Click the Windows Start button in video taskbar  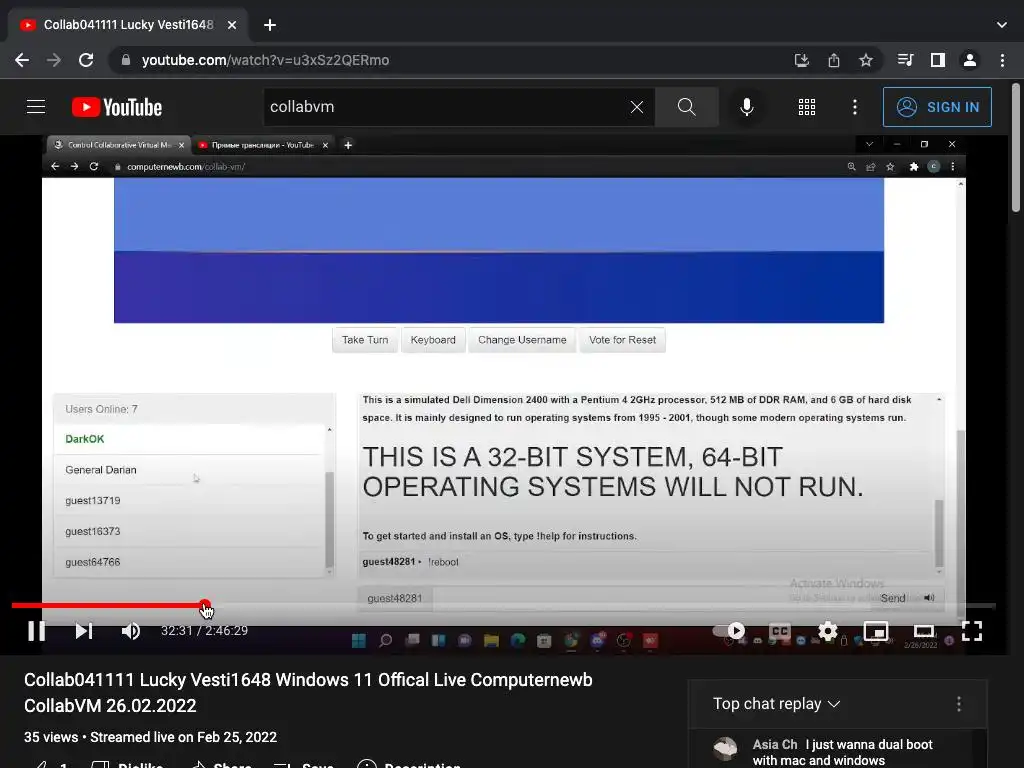(x=359, y=641)
